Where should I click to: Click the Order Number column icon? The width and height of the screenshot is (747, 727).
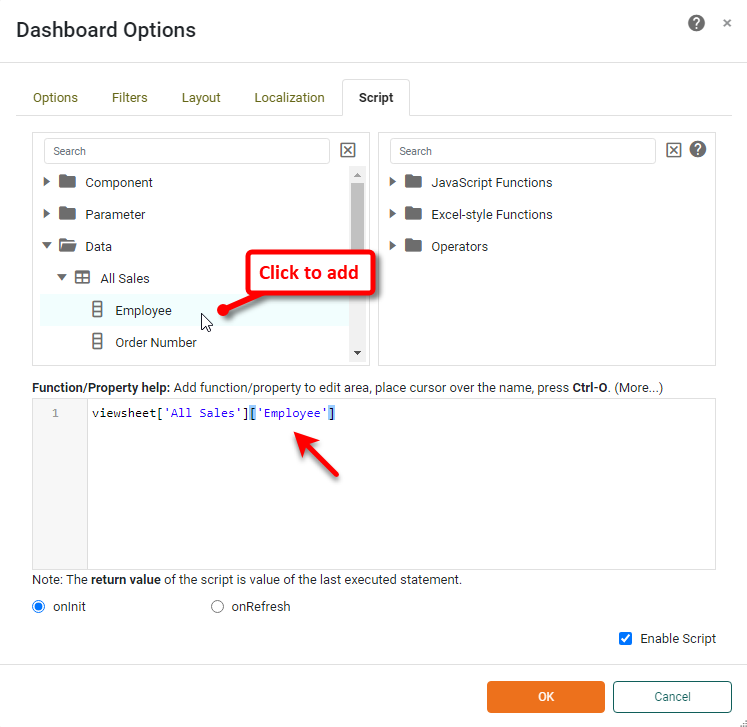click(x=98, y=342)
